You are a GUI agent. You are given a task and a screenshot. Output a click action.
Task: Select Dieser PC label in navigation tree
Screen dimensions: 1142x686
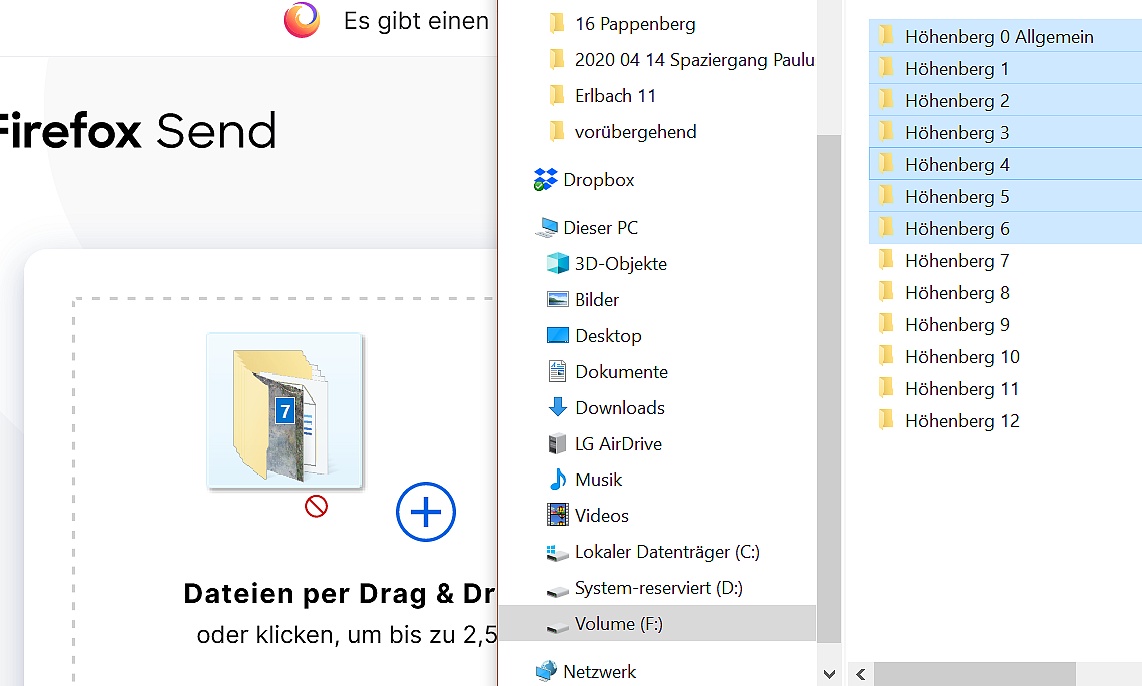pos(600,228)
